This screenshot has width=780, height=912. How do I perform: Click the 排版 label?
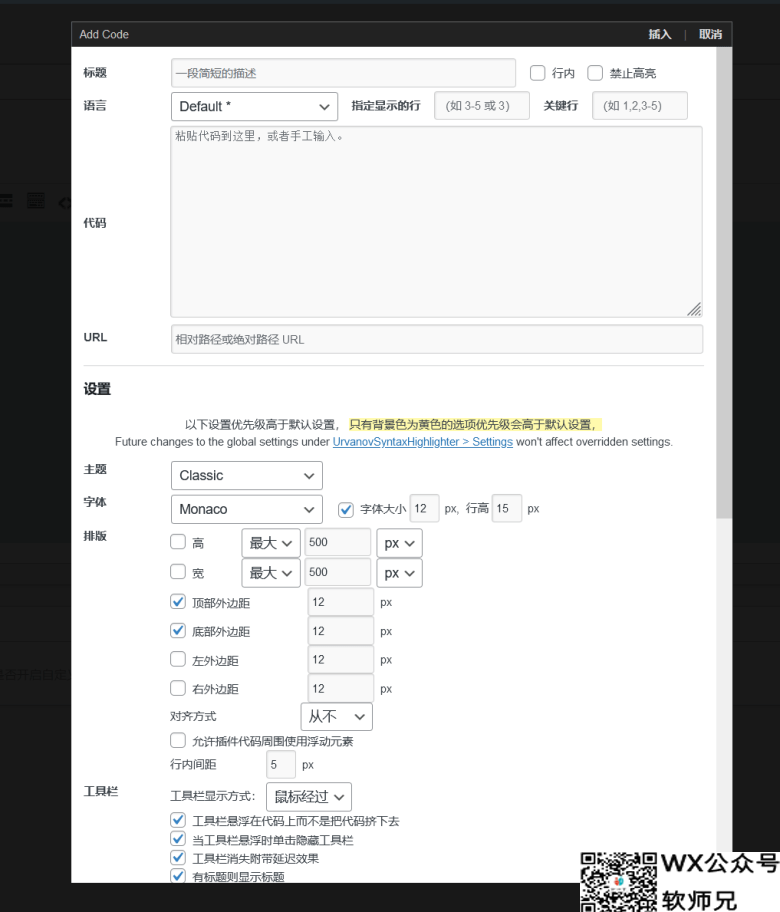pos(95,536)
